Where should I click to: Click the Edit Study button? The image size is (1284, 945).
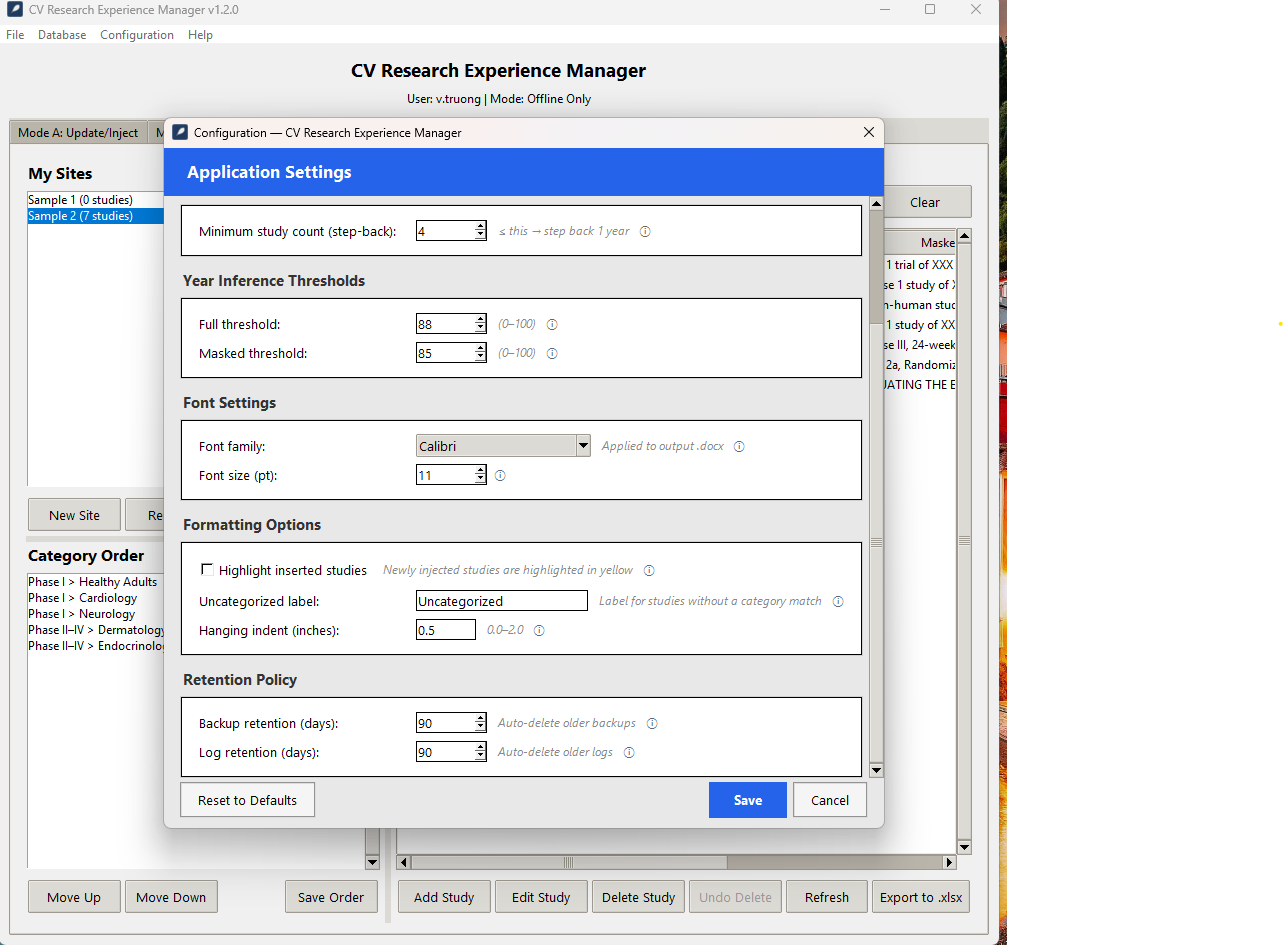point(541,897)
